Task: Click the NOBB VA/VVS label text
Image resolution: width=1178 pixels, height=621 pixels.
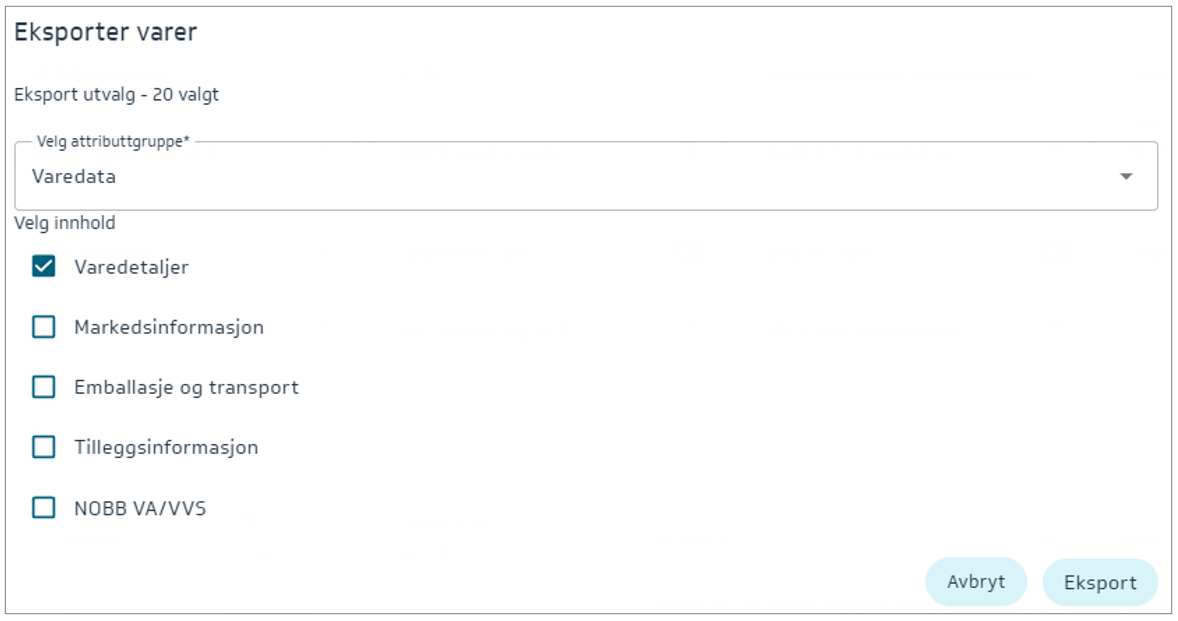Action: click(x=140, y=508)
